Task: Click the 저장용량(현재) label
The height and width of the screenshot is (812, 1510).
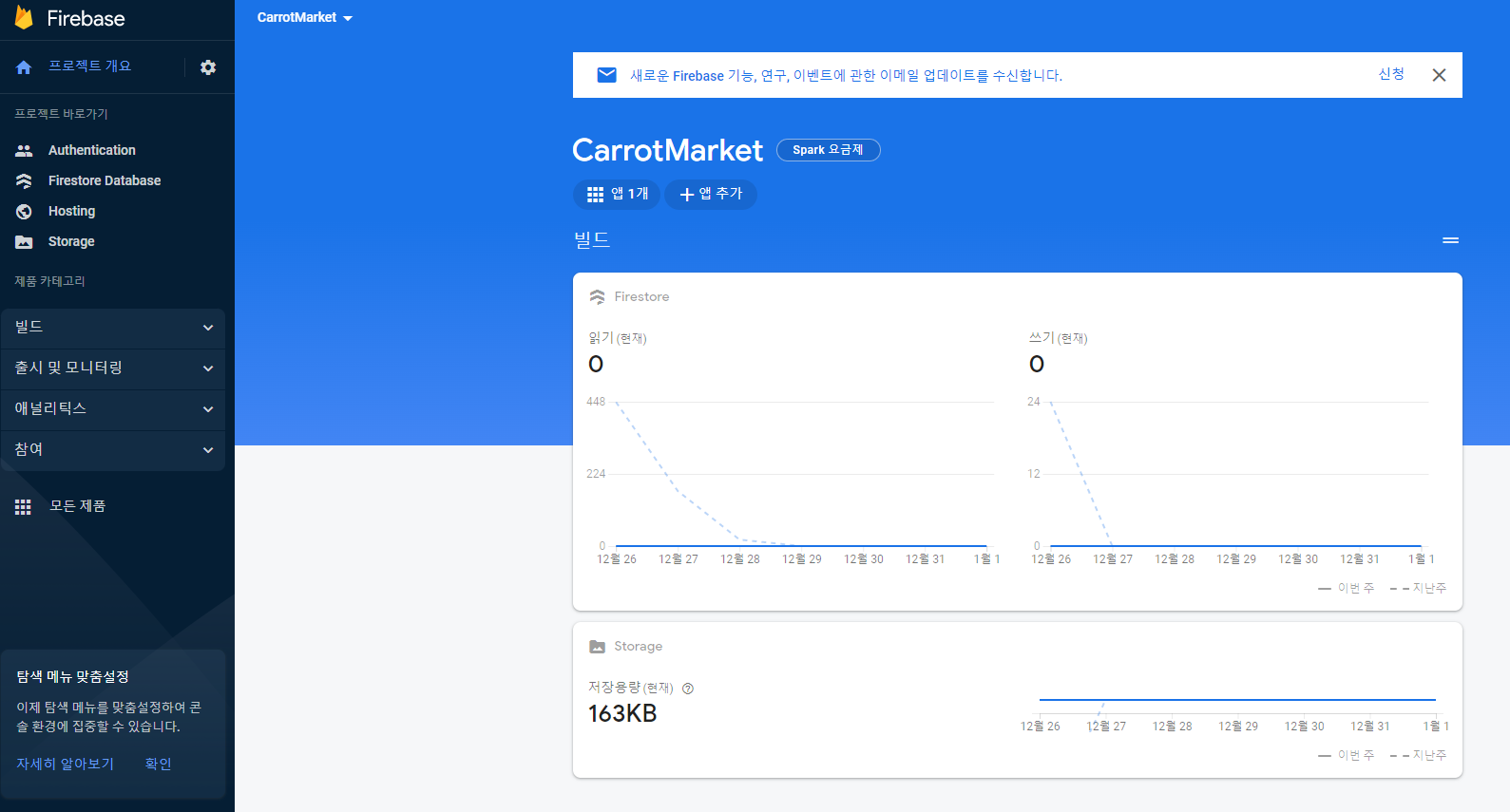Action: (x=631, y=688)
